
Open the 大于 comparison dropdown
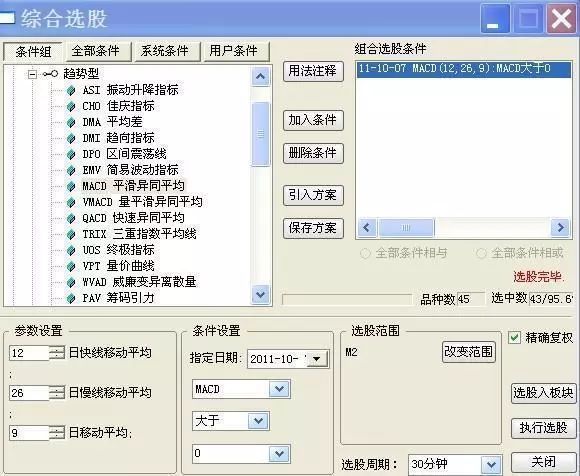pos(258,421)
